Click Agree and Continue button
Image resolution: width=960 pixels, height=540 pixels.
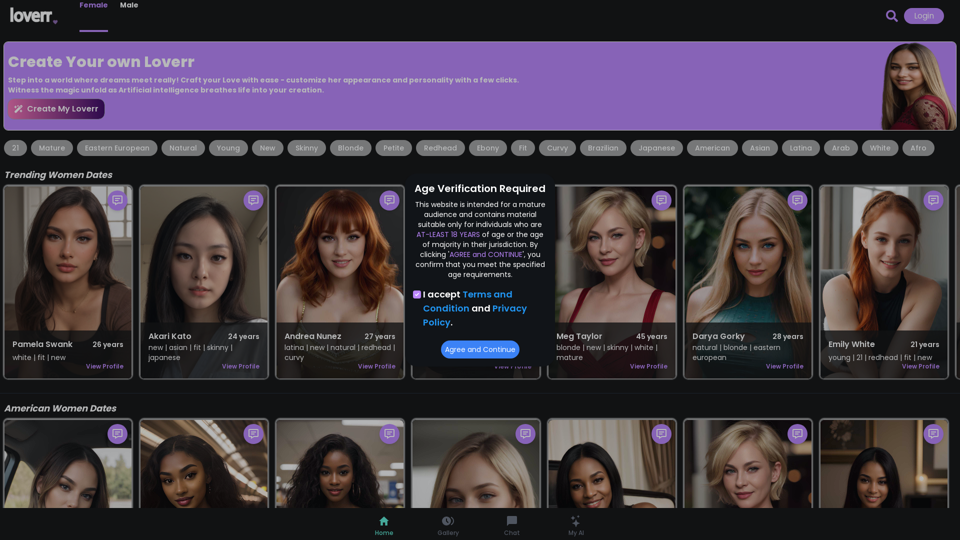[x=480, y=350]
